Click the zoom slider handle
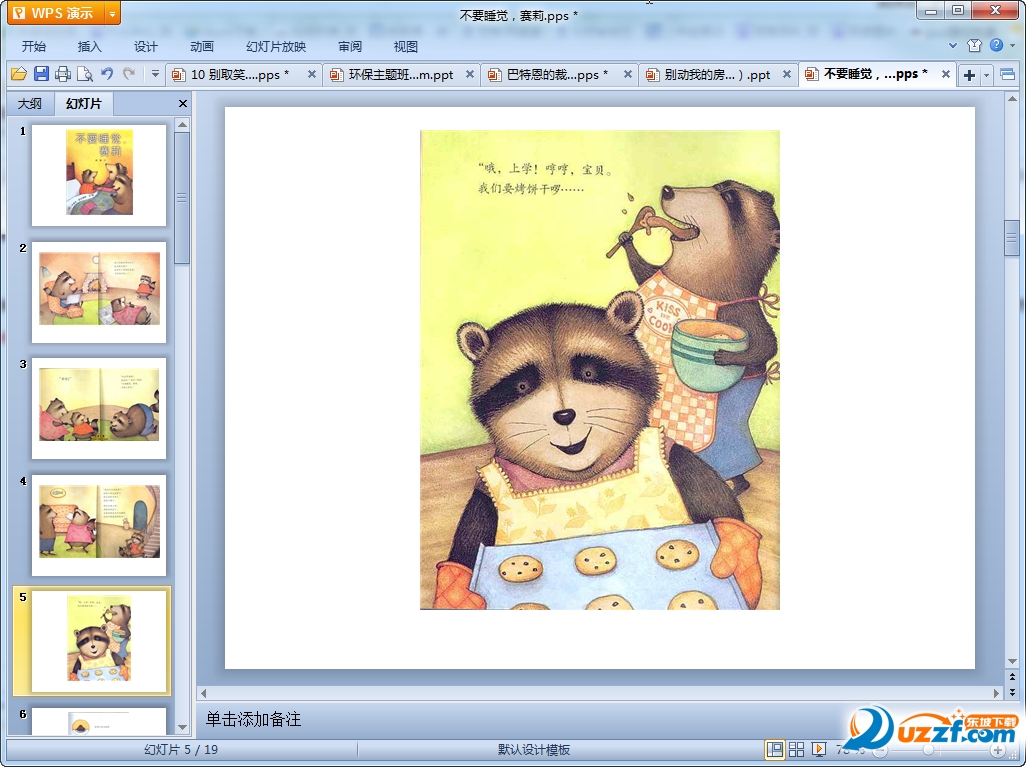 928,750
